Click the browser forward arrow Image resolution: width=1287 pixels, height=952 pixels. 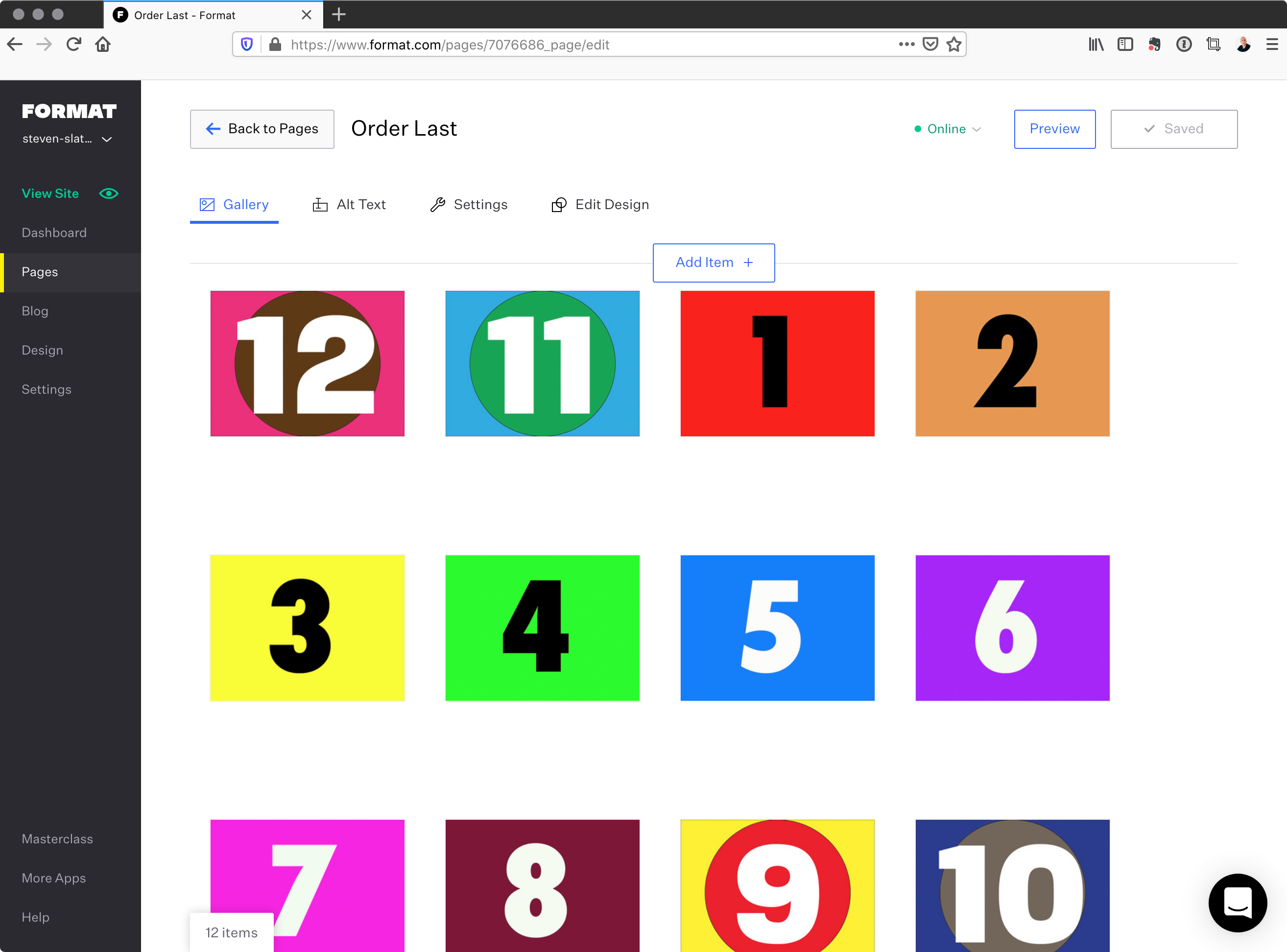click(x=45, y=45)
